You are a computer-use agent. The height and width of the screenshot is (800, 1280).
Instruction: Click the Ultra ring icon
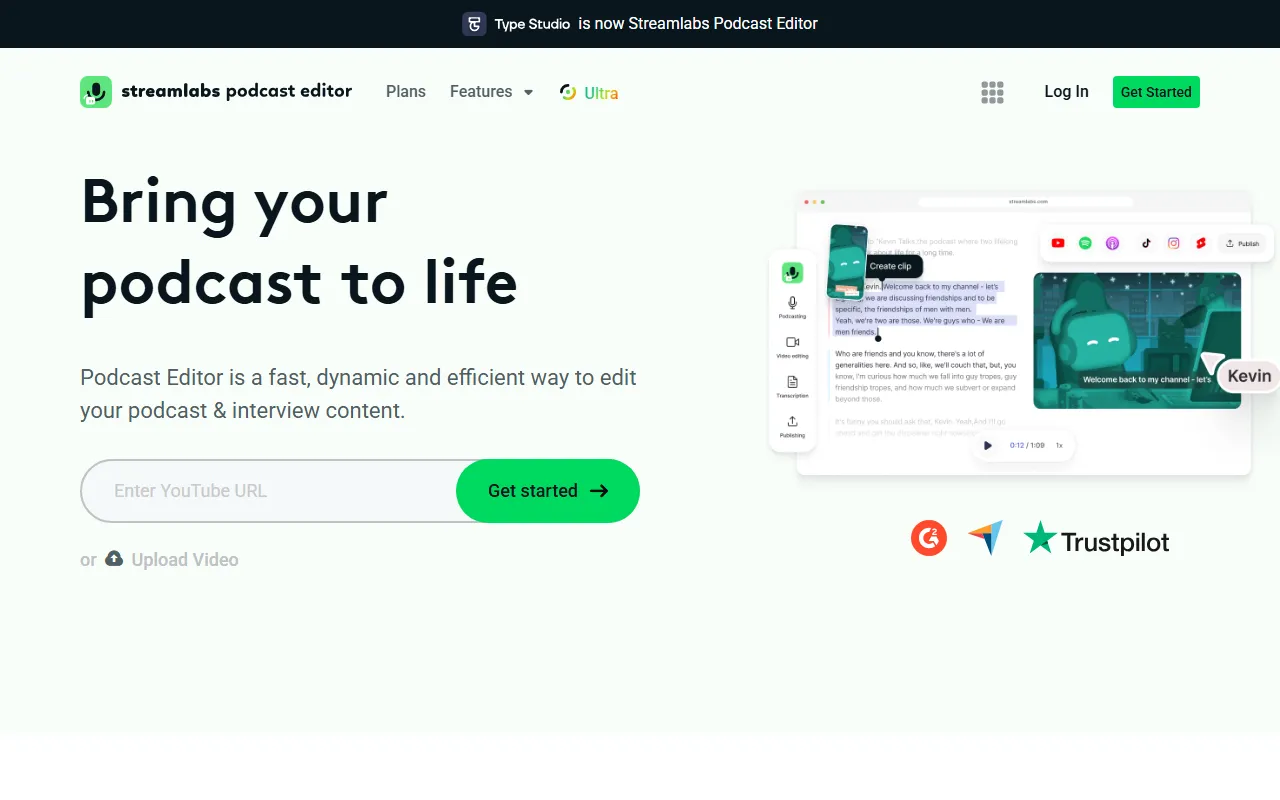click(x=568, y=92)
